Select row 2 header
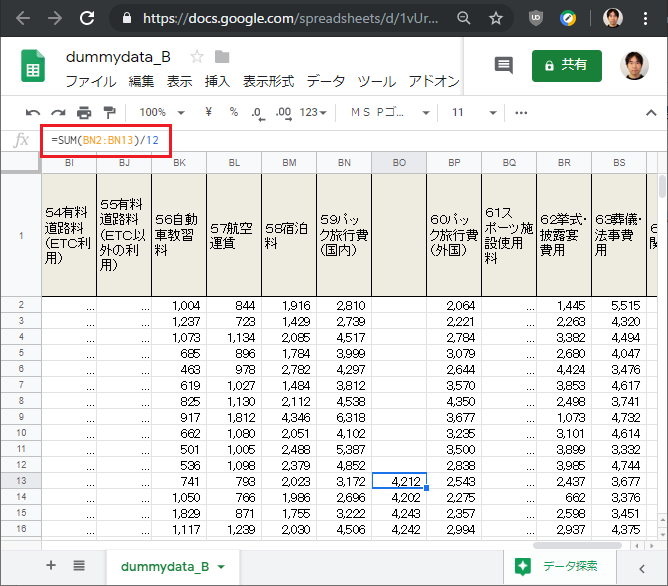 [21, 305]
